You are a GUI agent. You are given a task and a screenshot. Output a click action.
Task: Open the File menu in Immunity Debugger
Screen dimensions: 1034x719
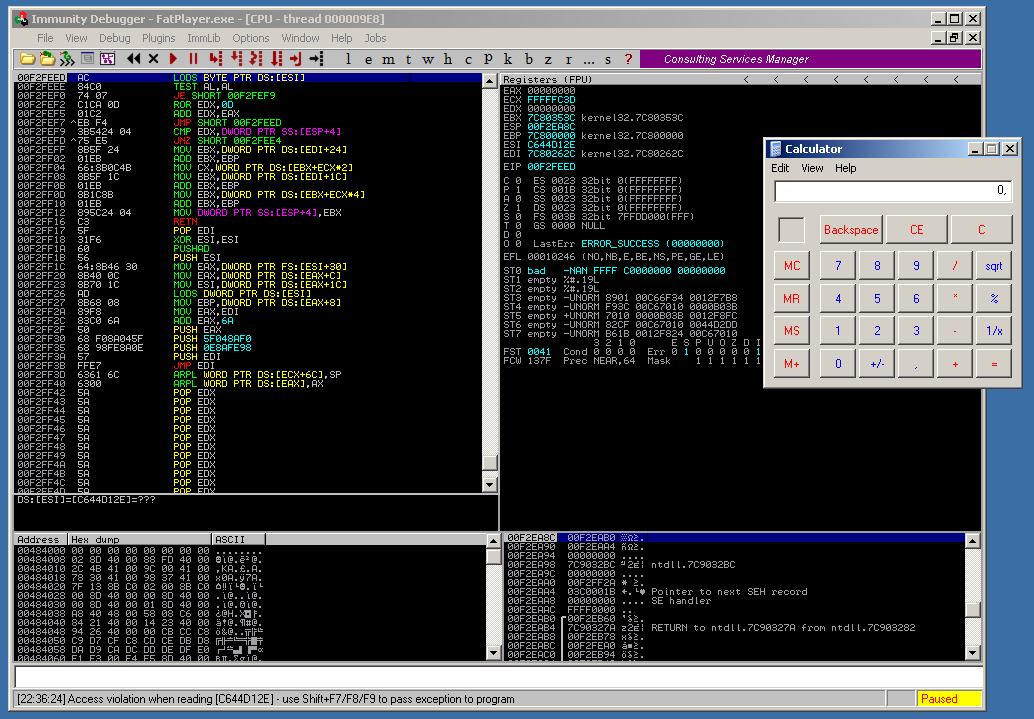point(45,38)
